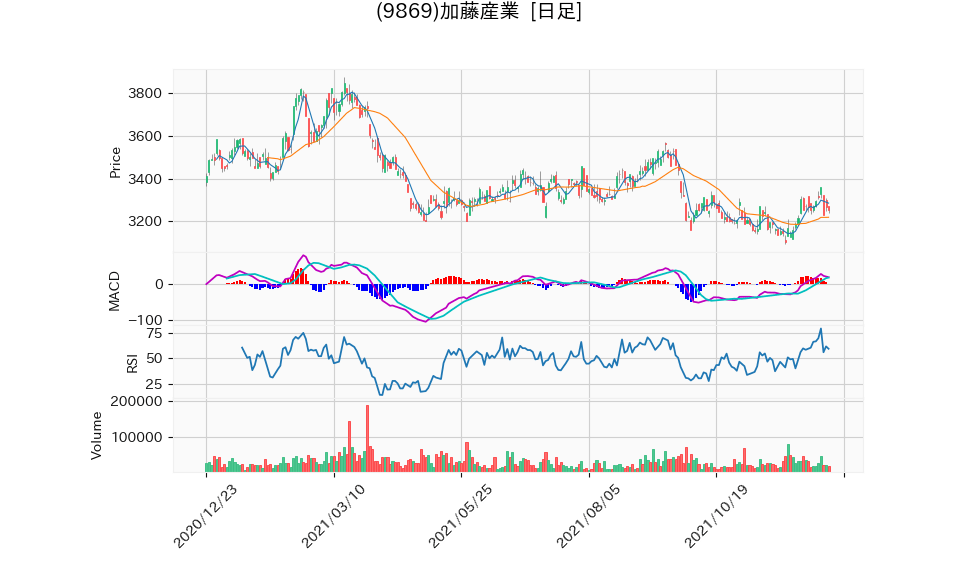Click the 2021/05/25 date label
Viewport: 958px width, 575px height.
461,516
